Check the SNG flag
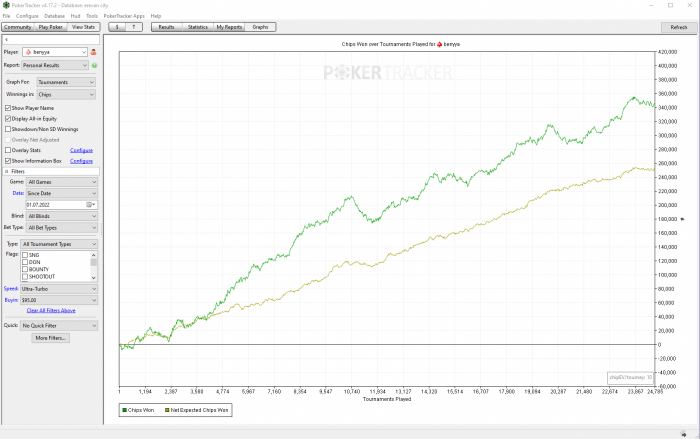 pyautogui.click(x=25, y=255)
